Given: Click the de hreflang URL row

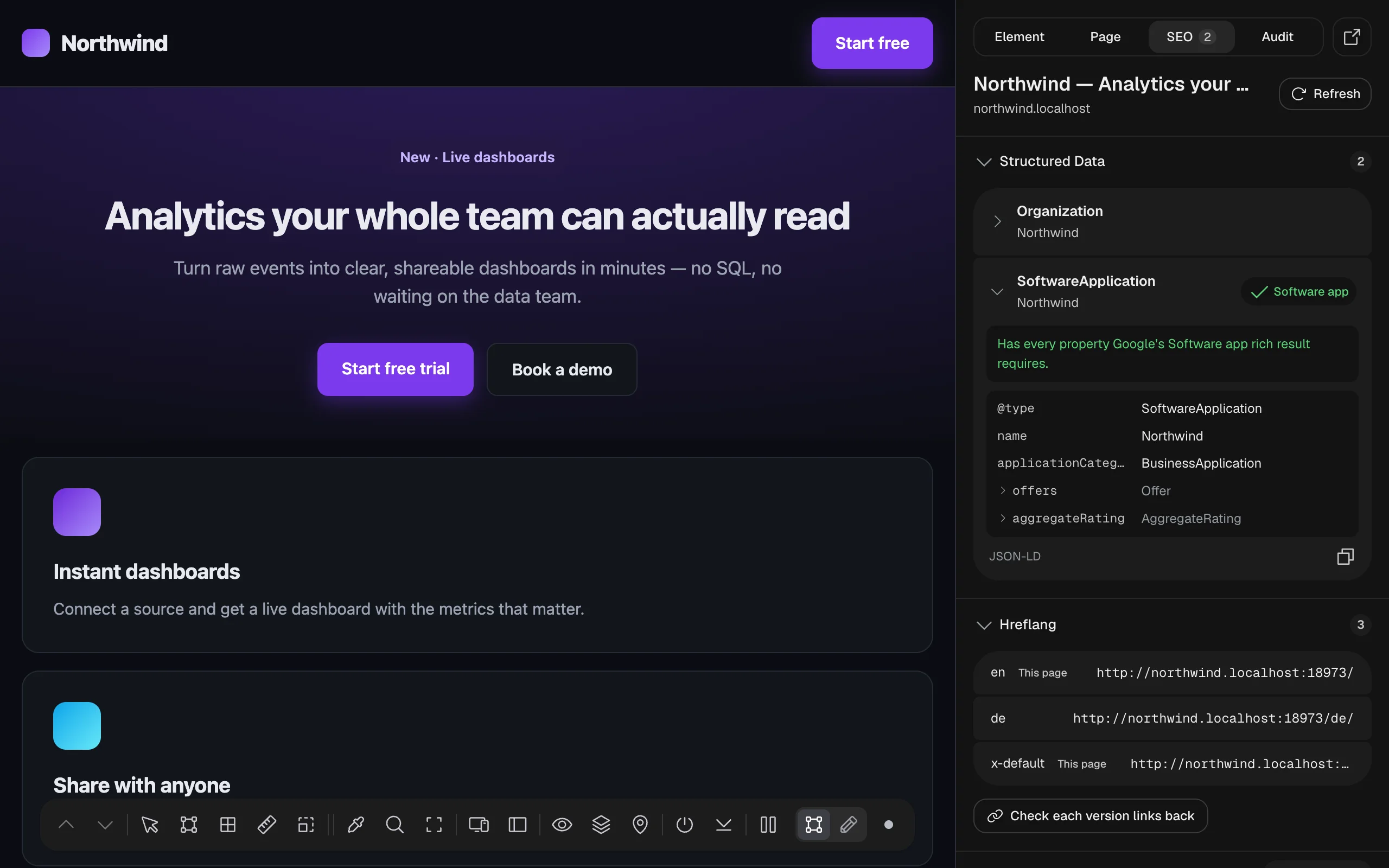Looking at the screenshot, I should pos(1173,718).
